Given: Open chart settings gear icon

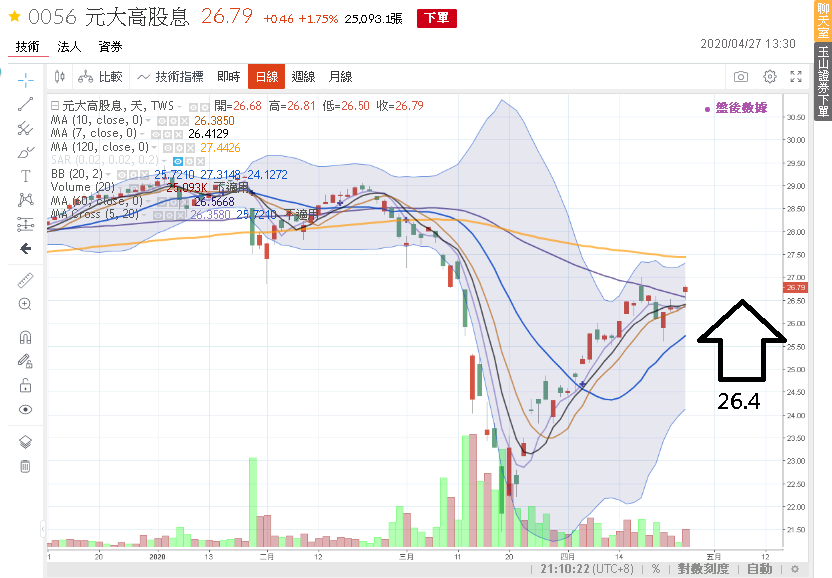Looking at the screenshot, I should coord(769,77).
